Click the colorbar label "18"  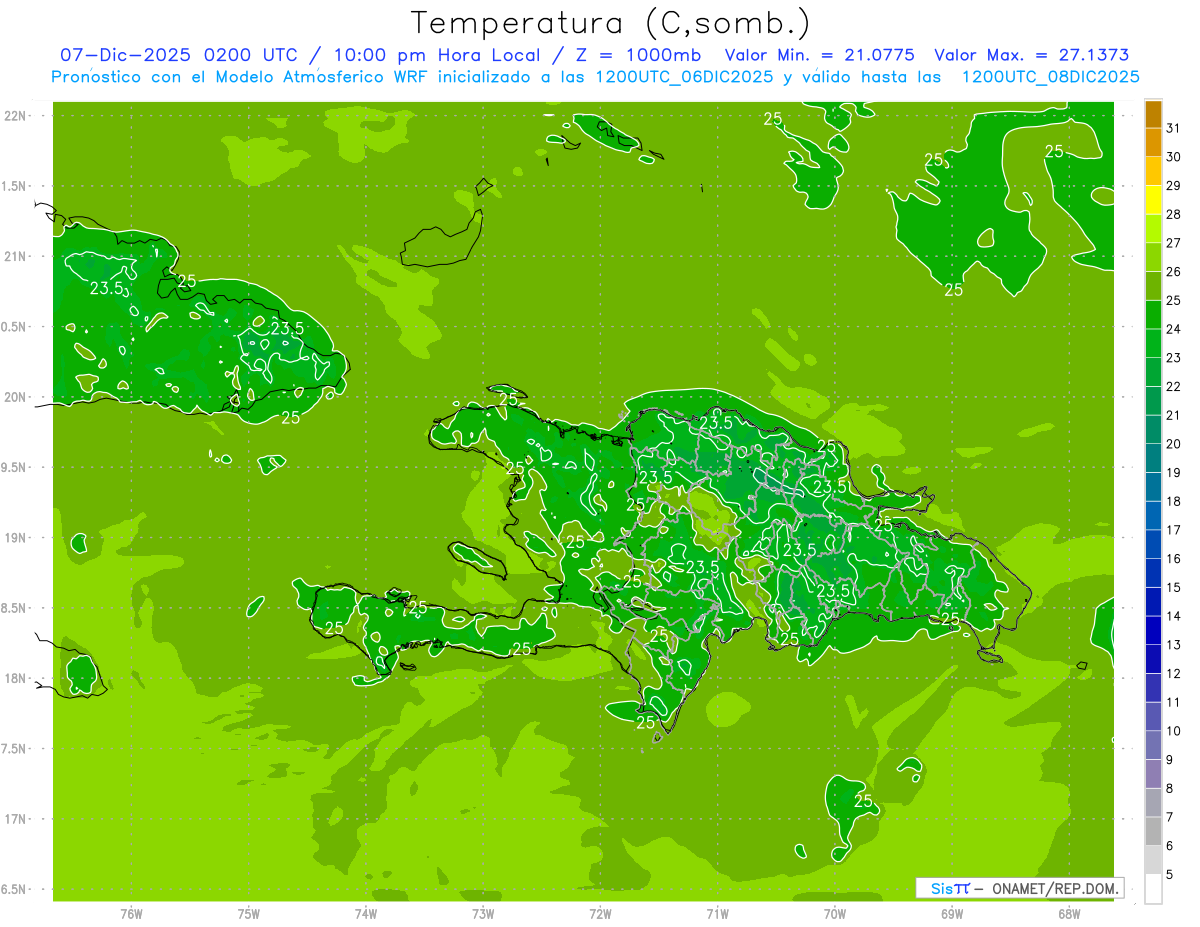click(x=1173, y=502)
